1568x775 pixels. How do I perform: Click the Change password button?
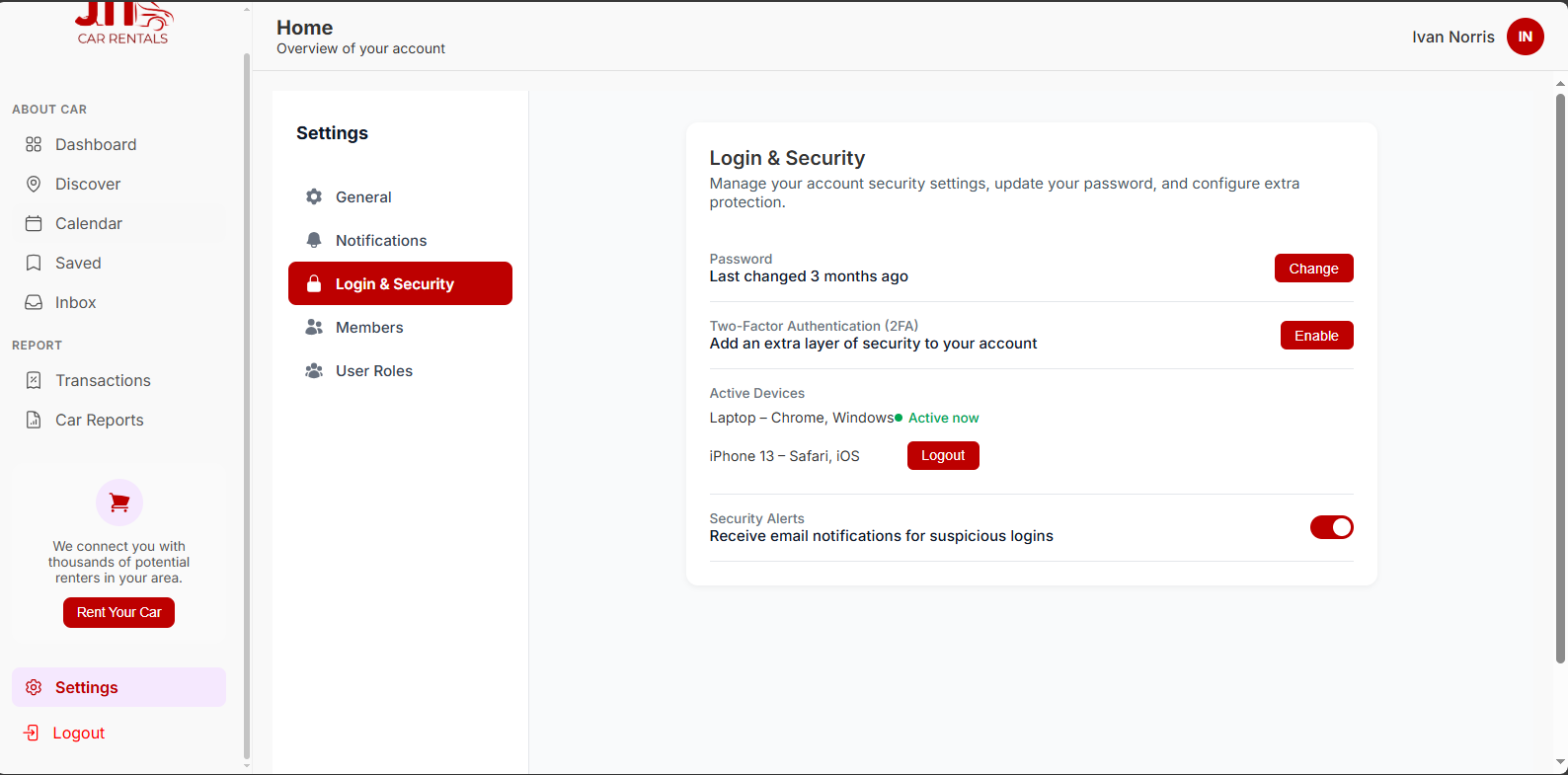coord(1313,269)
